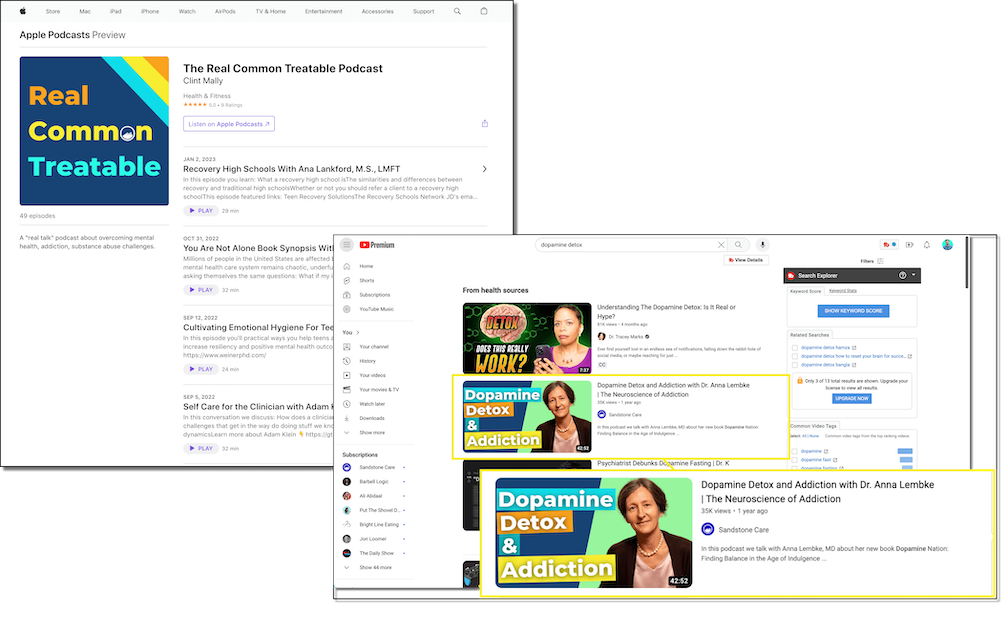Image resolution: width=1008 pixels, height=633 pixels.
Task: Open AirPods in the Apple nav bar
Action: point(225,12)
